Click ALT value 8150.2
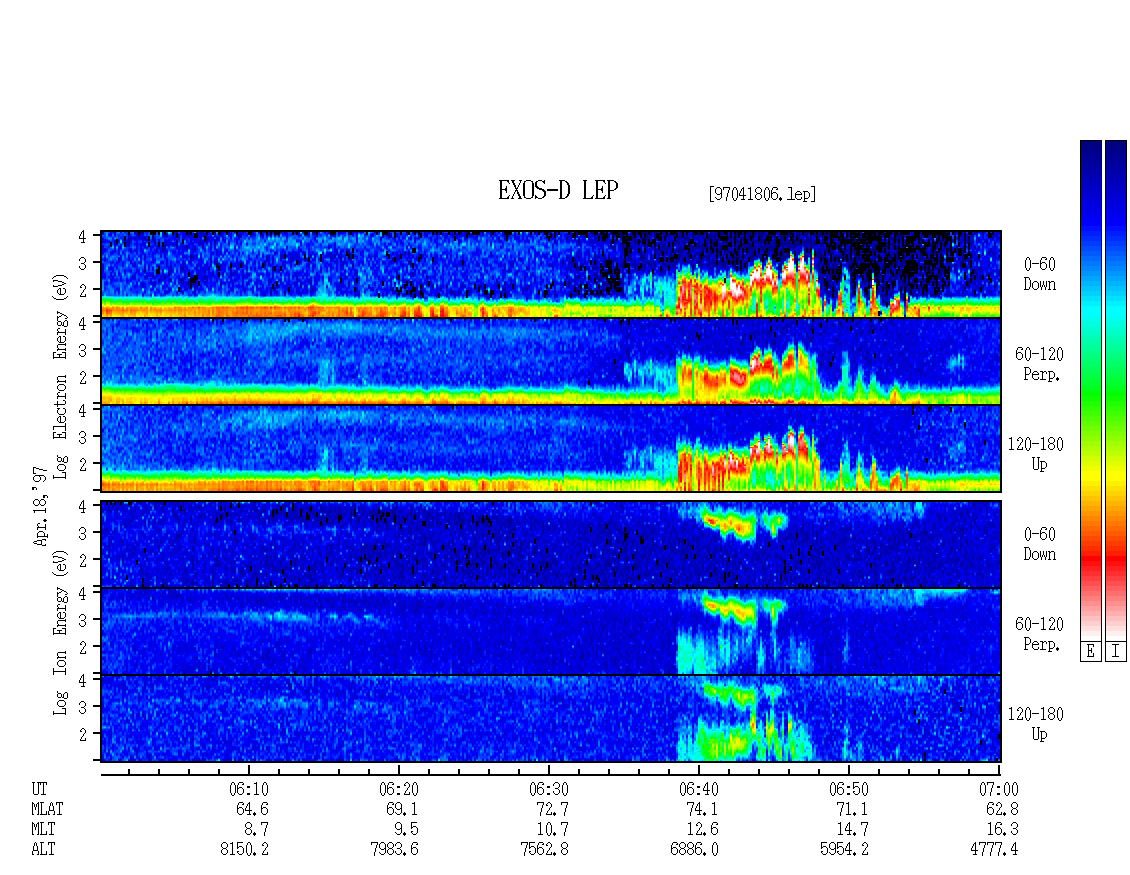Screen dimensions: 1130x875 [244, 850]
